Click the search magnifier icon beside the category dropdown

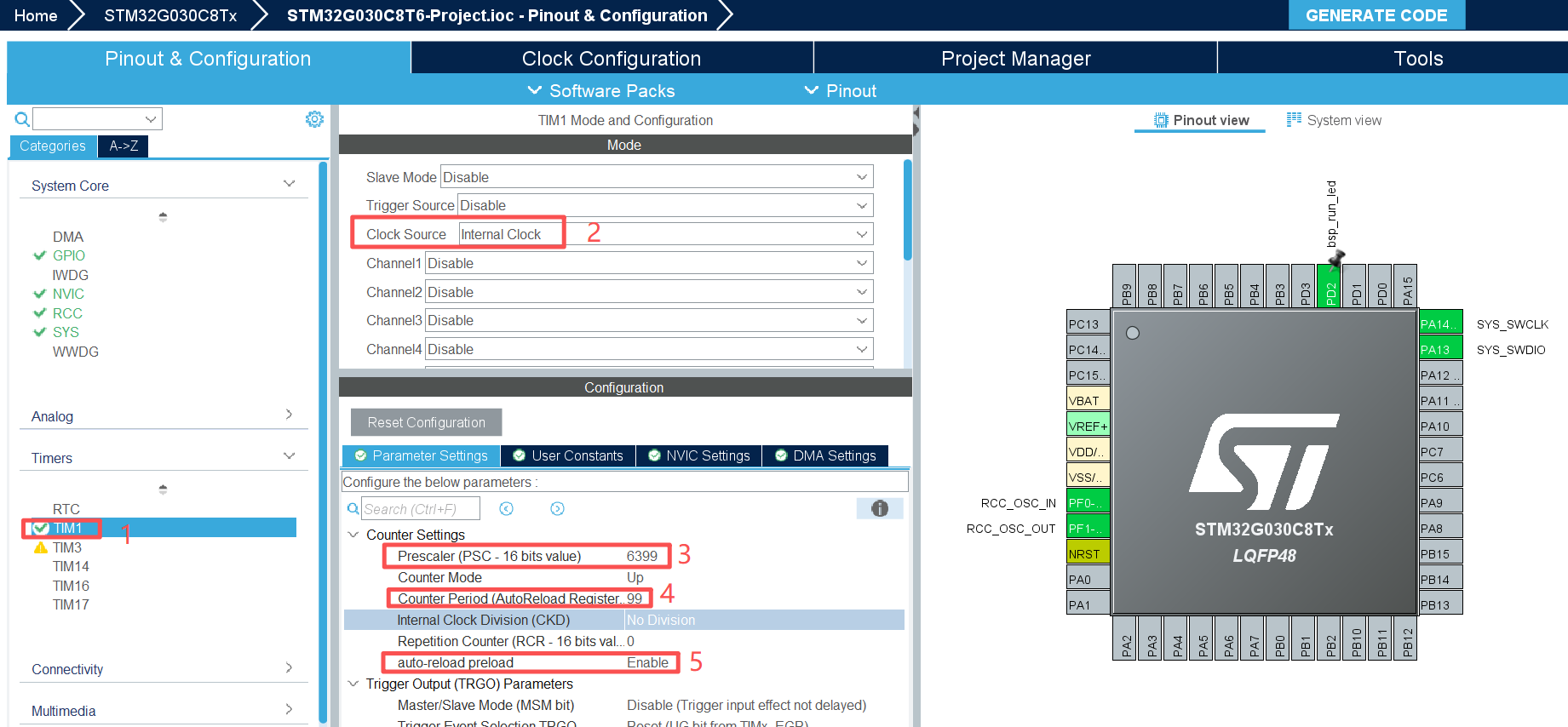pos(22,119)
